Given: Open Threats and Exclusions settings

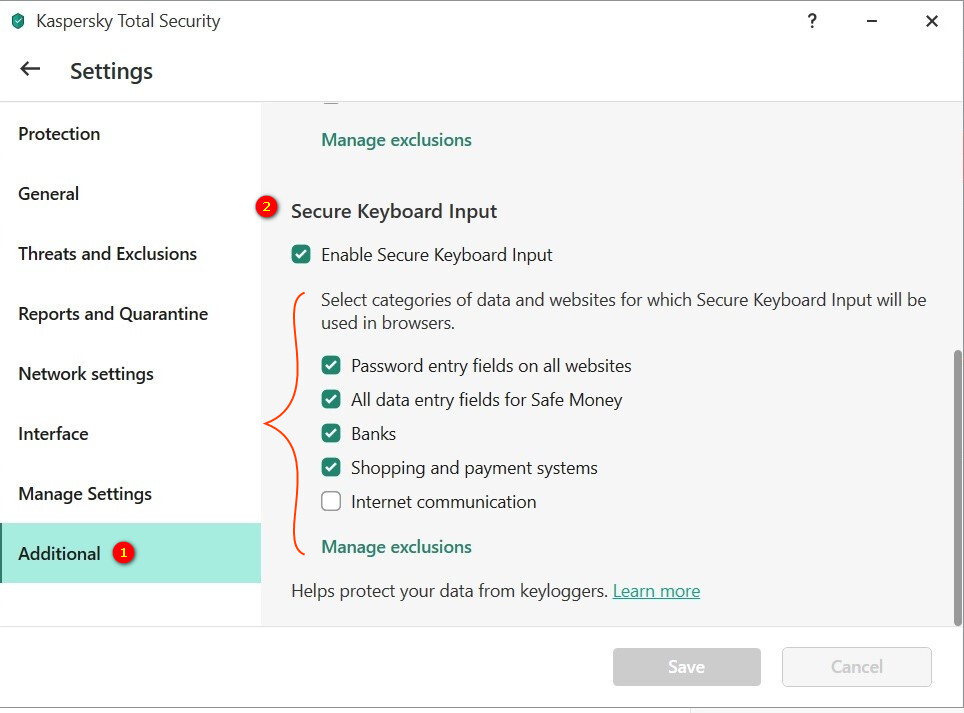Looking at the screenshot, I should (107, 254).
